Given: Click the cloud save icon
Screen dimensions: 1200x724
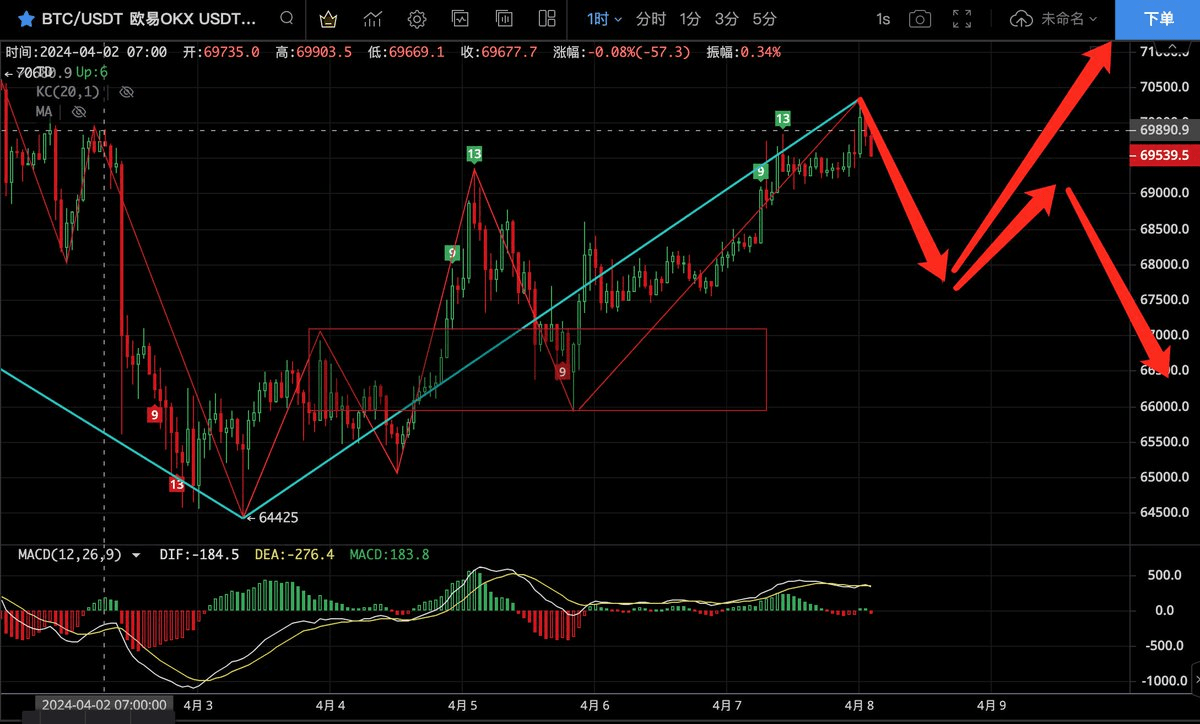Looking at the screenshot, I should coord(1021,19).
